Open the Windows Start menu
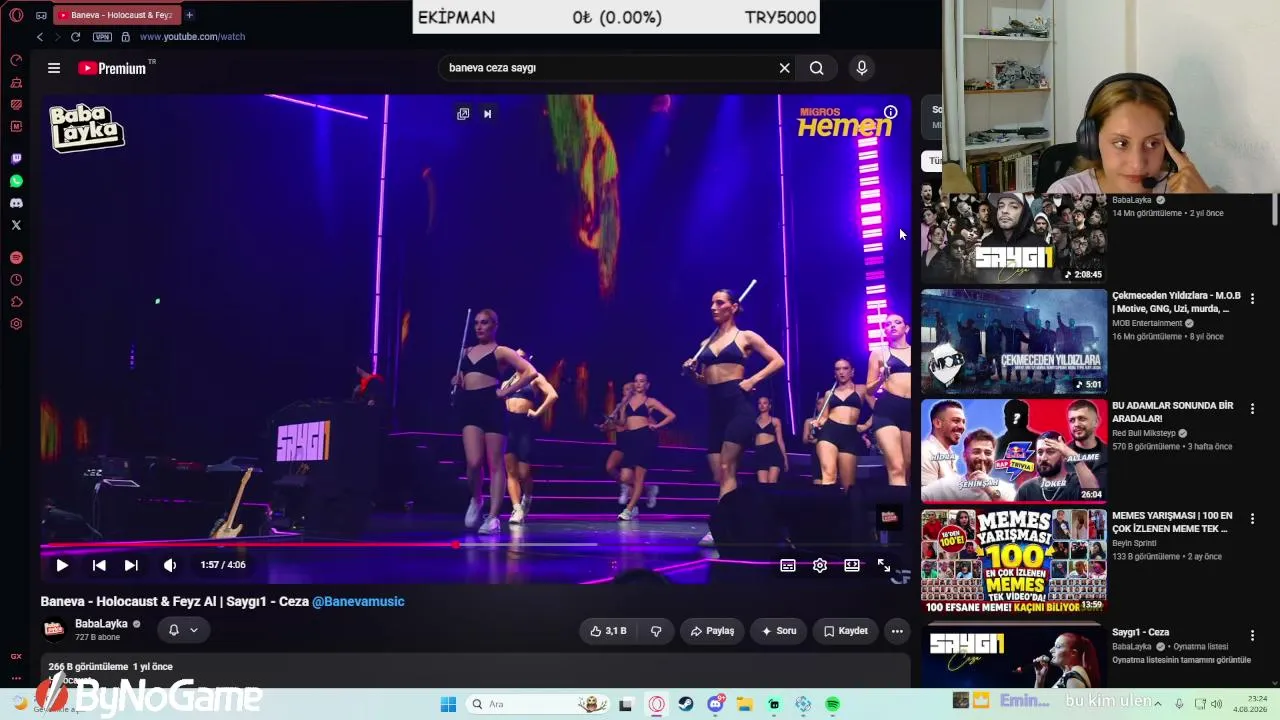Screen dimensions: 1280x720 (x=448, y=704)
